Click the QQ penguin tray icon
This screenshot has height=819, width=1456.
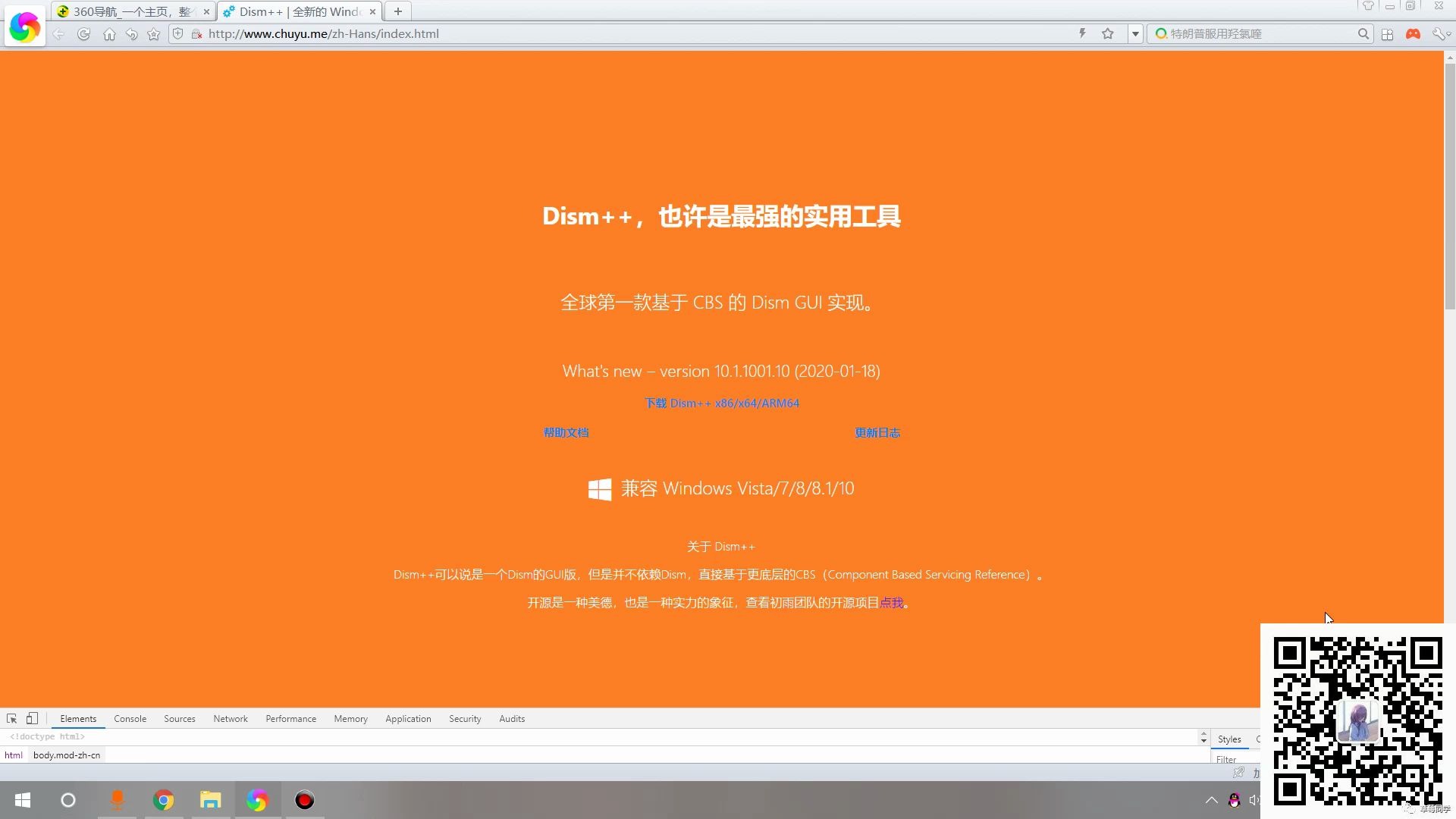coord(1235,800)
